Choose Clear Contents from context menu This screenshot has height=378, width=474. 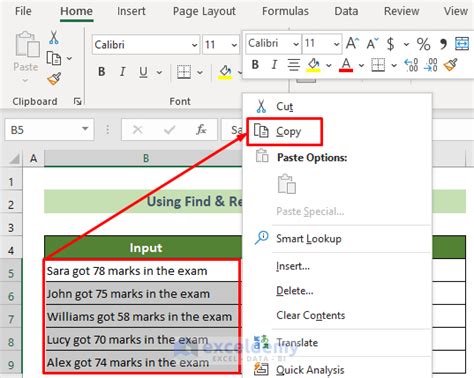click(337, 315)
